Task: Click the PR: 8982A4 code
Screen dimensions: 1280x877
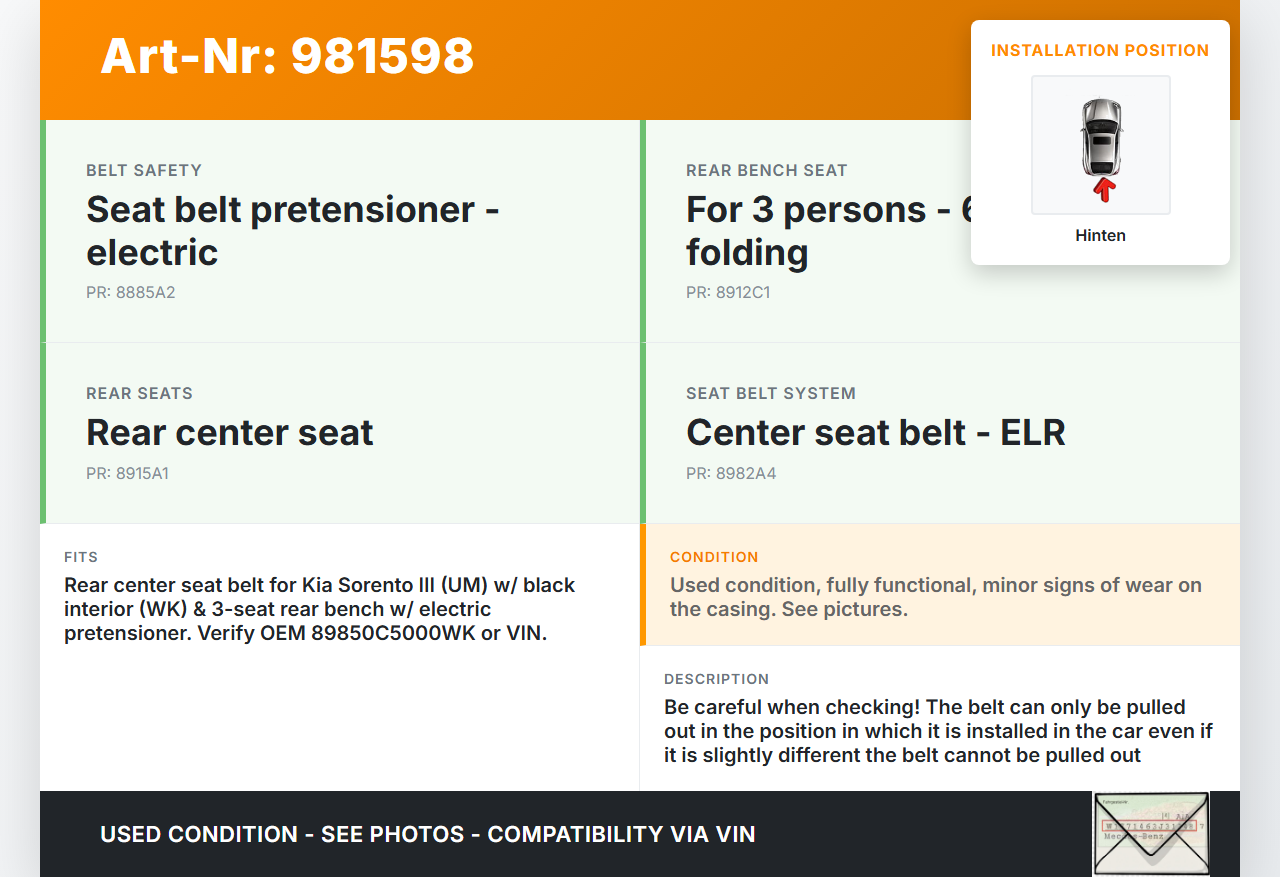Action: 731,474
